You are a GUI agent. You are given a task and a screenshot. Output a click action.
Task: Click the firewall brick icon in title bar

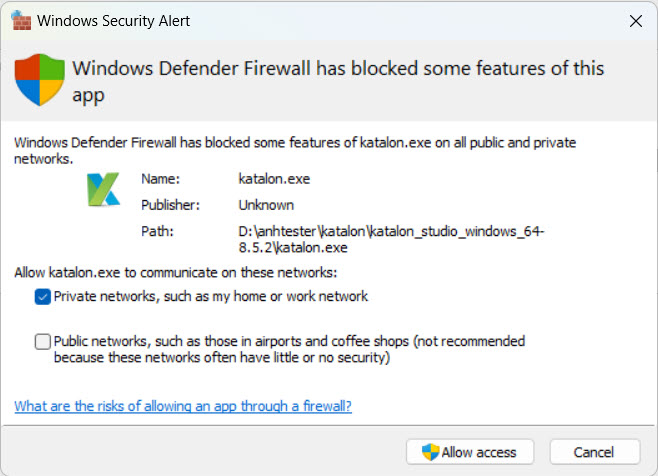pos(21,21)
